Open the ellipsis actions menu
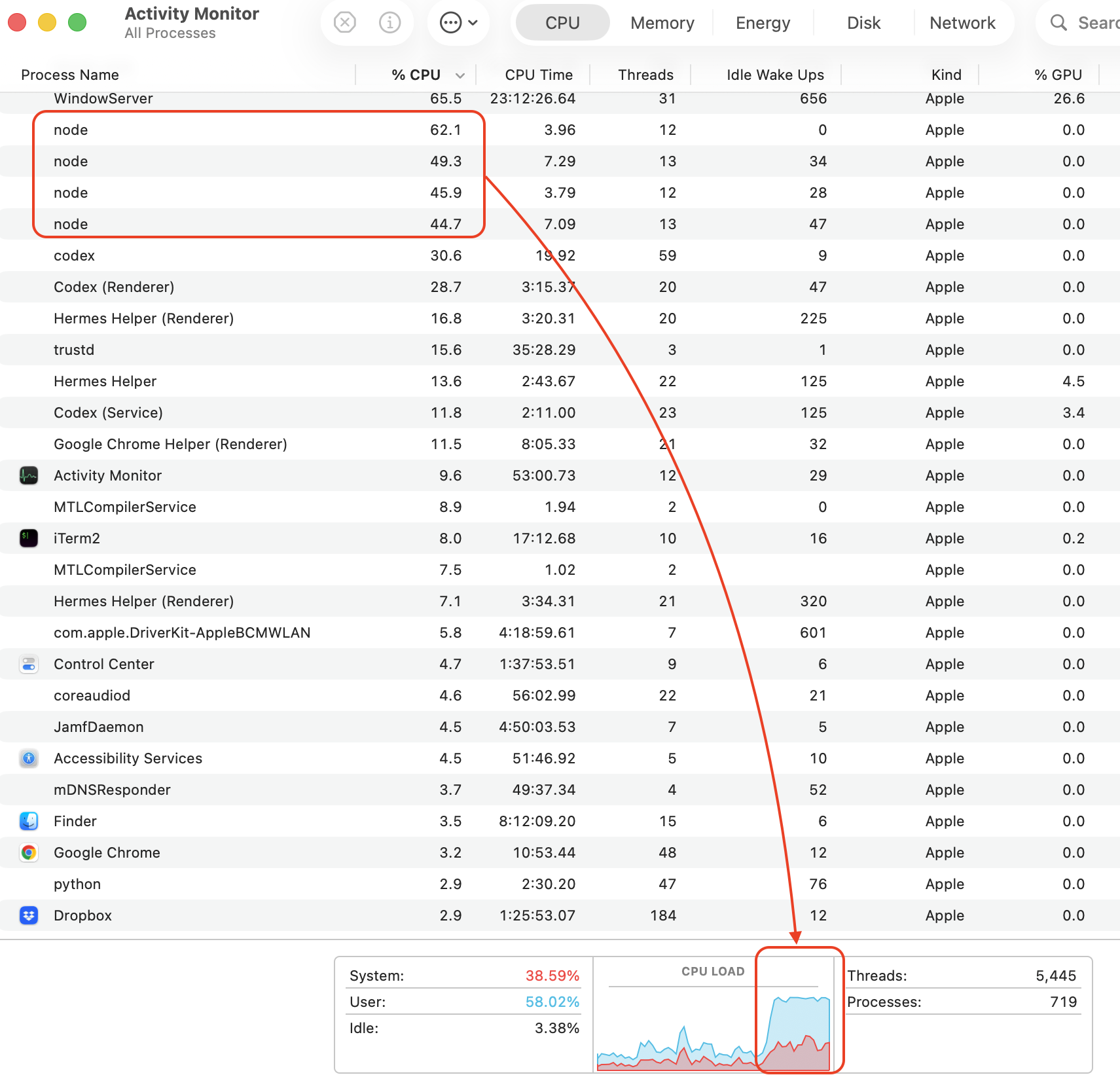Image resolution: width=1120 pixels, height=1075 pixels. 458,23
